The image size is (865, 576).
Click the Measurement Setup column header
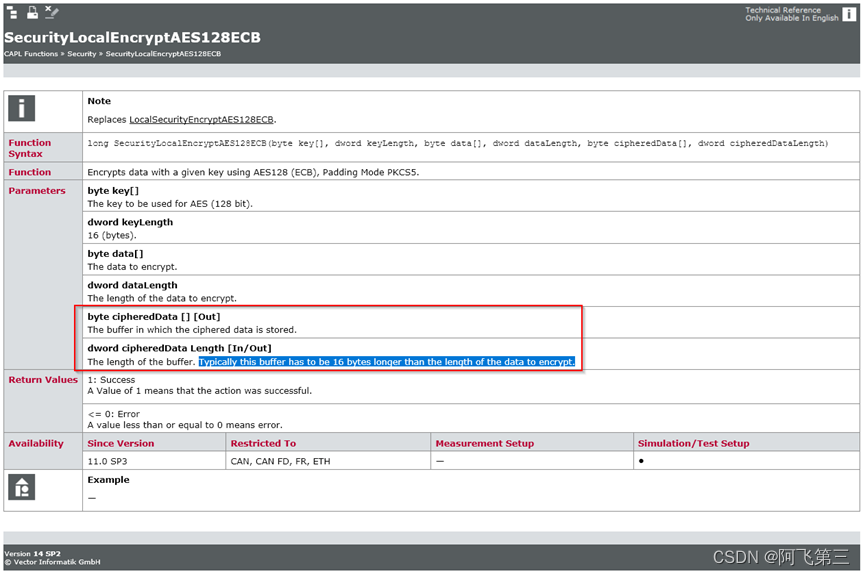pyautogui.click(x=485, y=443)
